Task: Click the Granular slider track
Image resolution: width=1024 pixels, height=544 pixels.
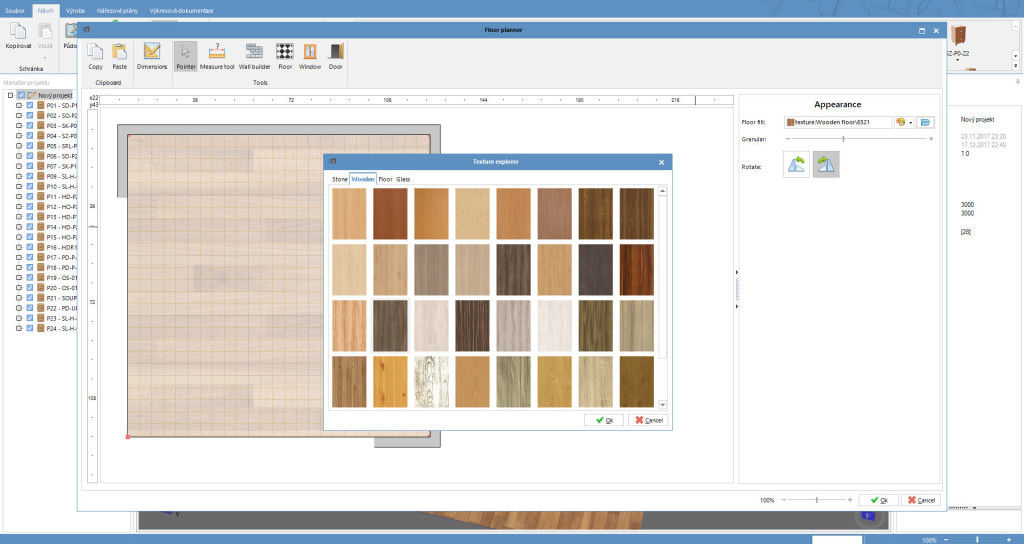Action: click(858, 138)
